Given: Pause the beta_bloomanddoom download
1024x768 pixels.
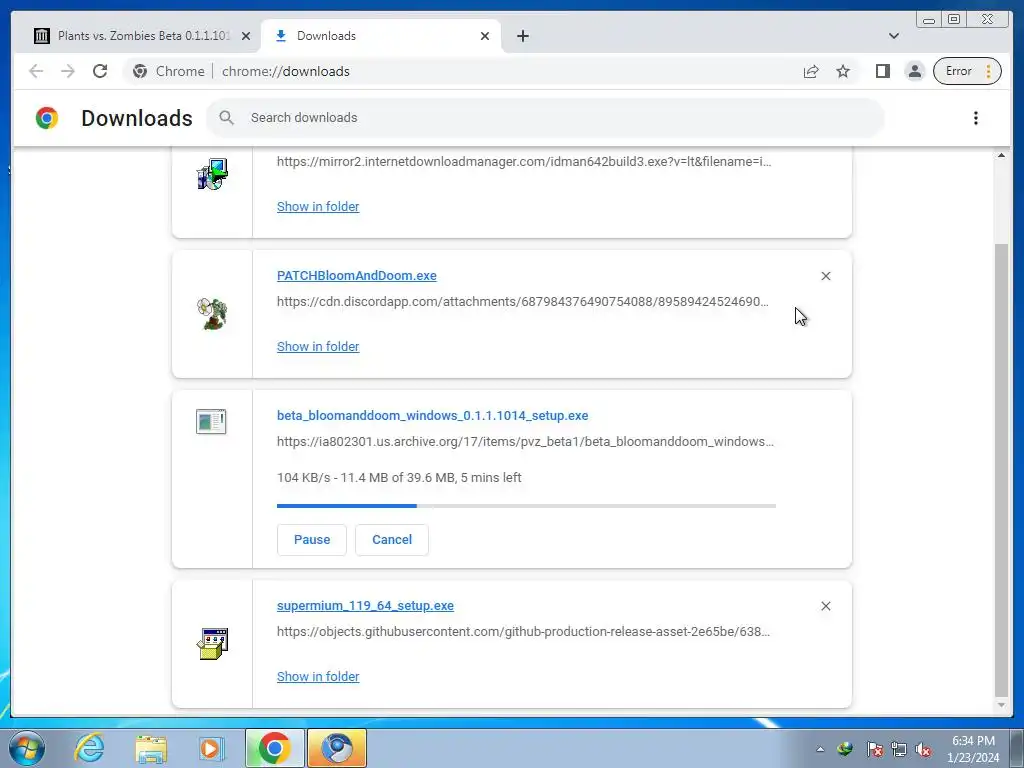Looking at the screenshot, I should 312,539.
